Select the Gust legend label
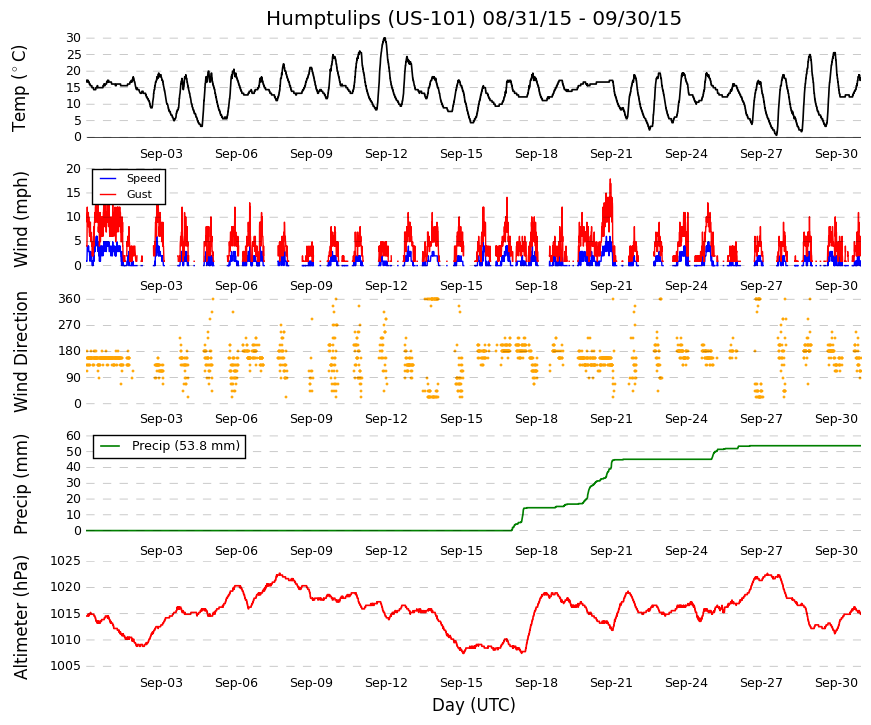 [139, 194]
